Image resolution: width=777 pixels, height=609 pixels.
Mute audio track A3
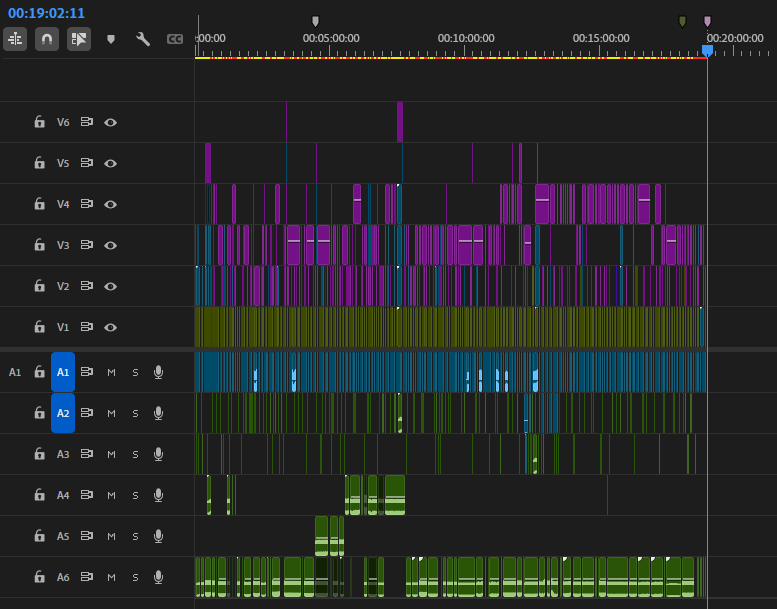tap(111, 454)
